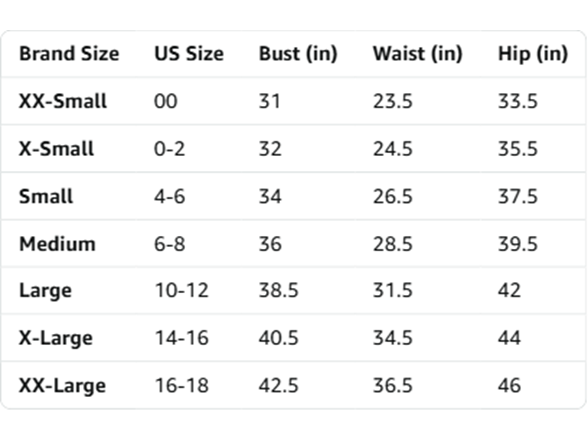Select the X-Large row label
Screen dimensions: 588x441
click(x=56, y=339)
